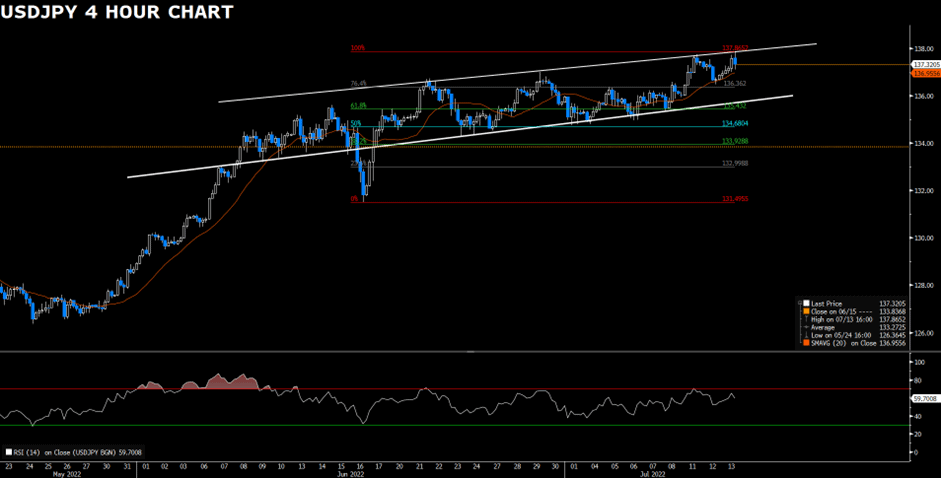Click the 134.6804 Fibonacci 50% price label
Viewport: 941px width, 478px height.
(x=735, y=124)
